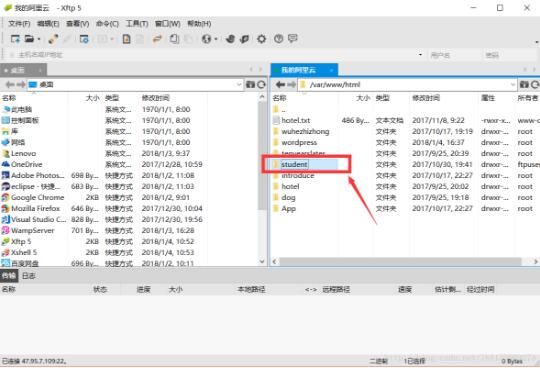Click the Open Session folder icon
The image size is (540, 368).
tap(29, 39)
